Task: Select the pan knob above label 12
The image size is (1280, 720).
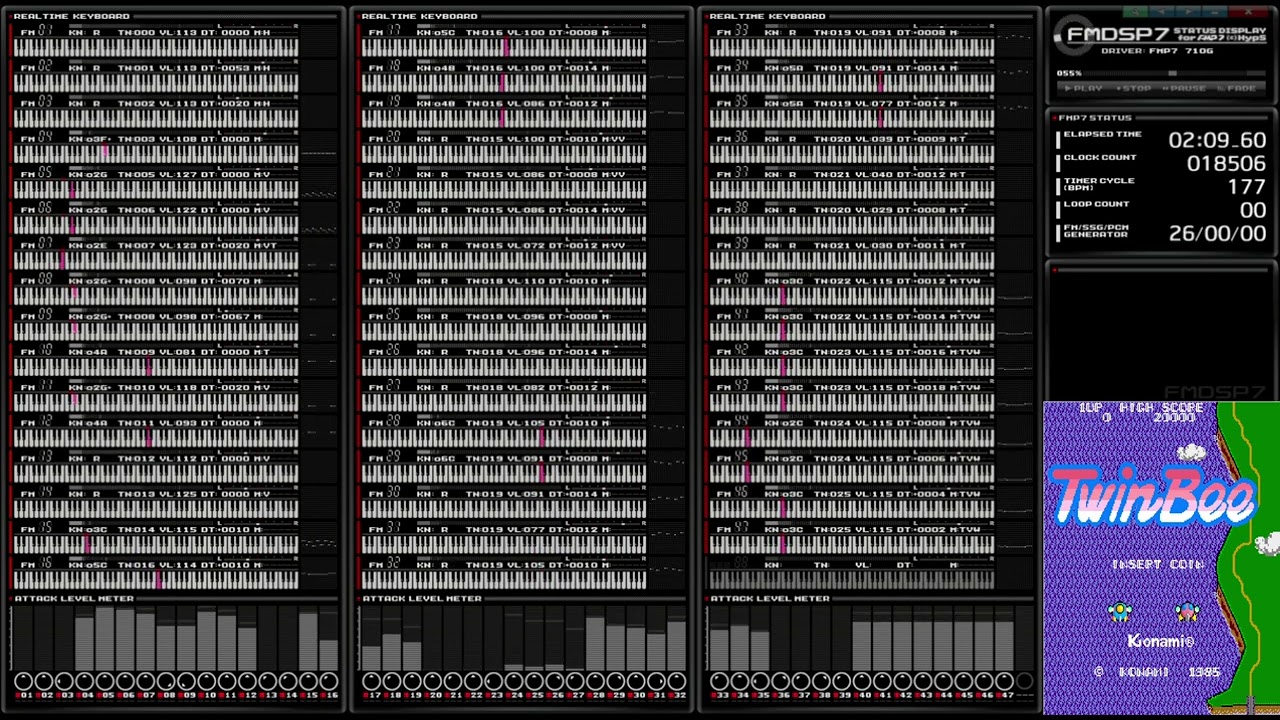Action: [x=247, y=681]
